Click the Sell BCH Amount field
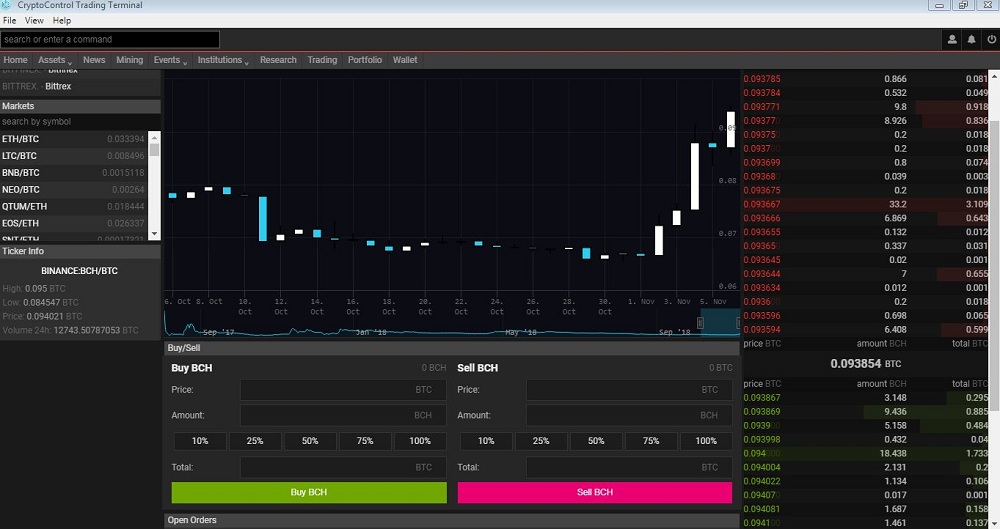This screenshot has width=1000, height=529. point(629,415)
